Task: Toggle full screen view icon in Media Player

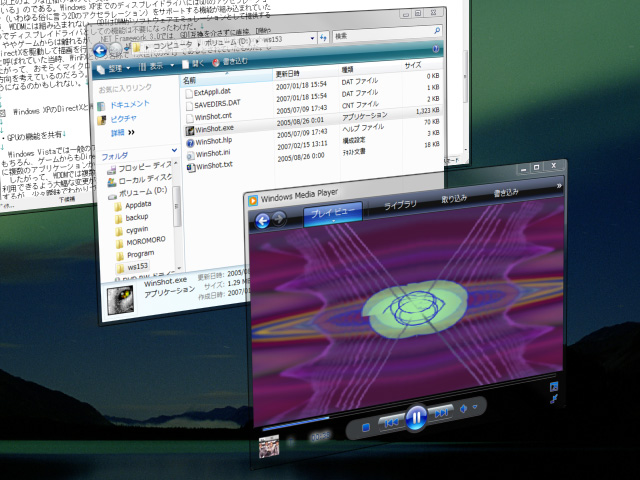Action: pos(553,386)
